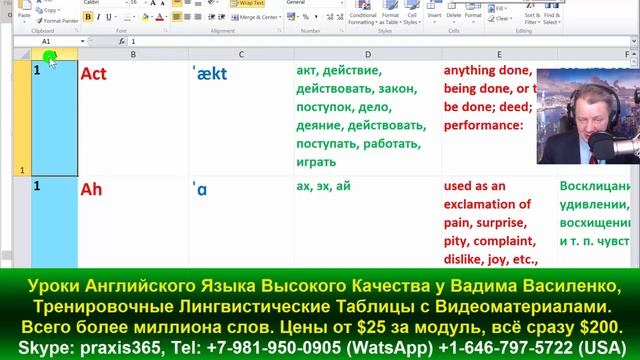Screen dimensions: 640x360
Task: Click the Name Box showing A1
Action: 46,41
